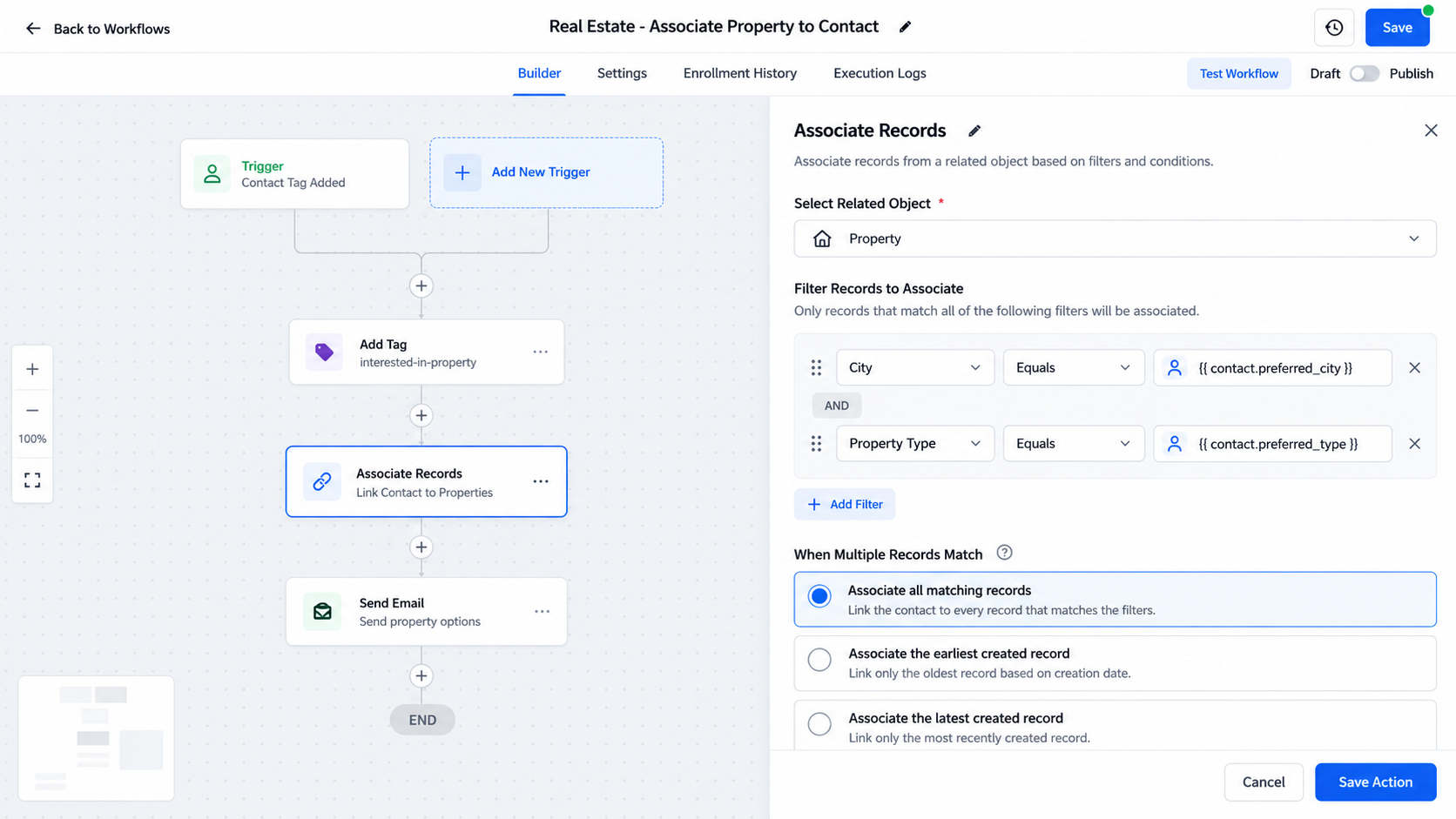
Task: Open Associate Records step options menu
Action: click(x=541, y=481)
